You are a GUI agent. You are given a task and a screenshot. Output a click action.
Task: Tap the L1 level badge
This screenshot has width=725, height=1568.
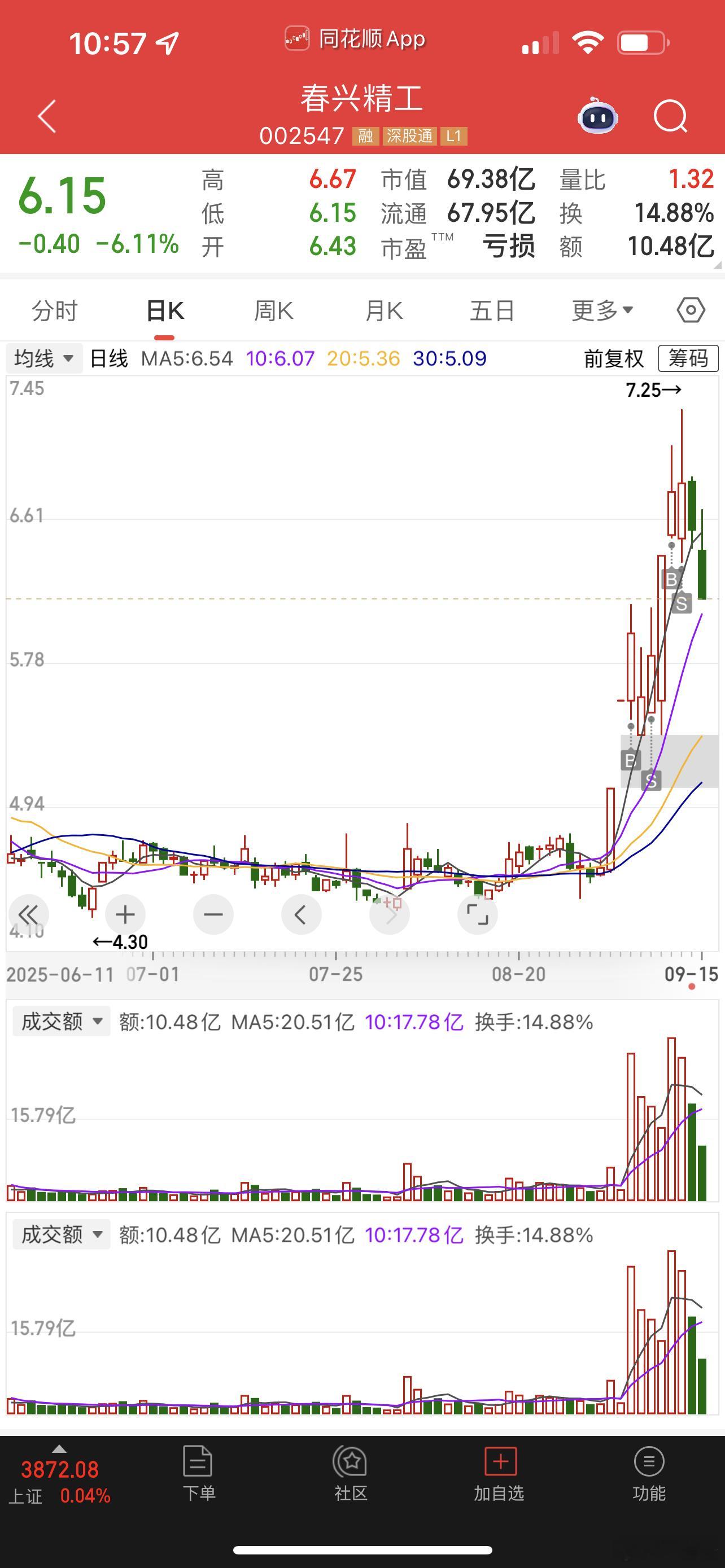[453, 135]
